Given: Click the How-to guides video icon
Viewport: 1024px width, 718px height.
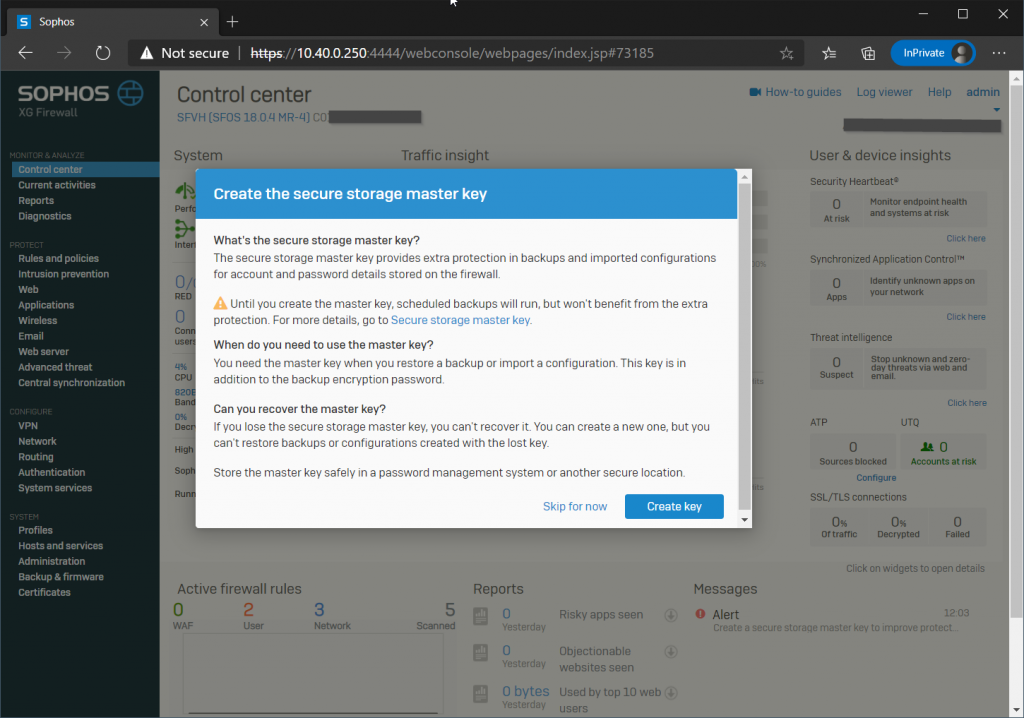Looking at the screenshot, I should 755,92.
